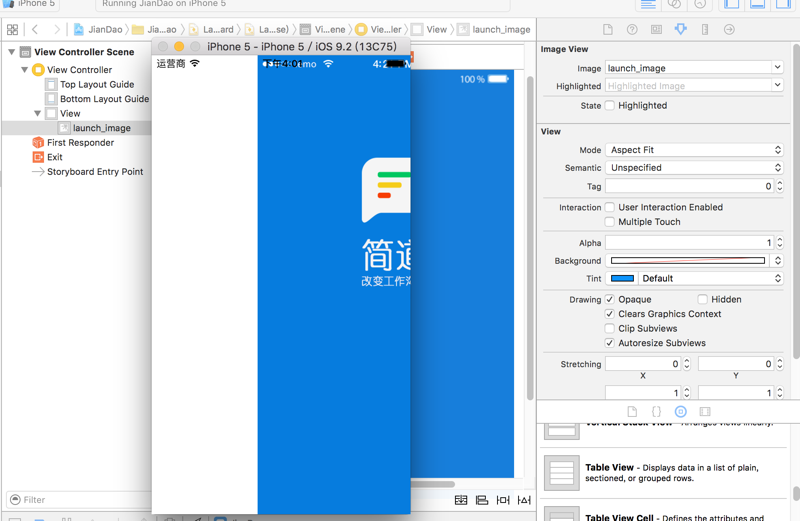Click the Background color well
This screenshot has width=800, height=521.
(688, 261)
